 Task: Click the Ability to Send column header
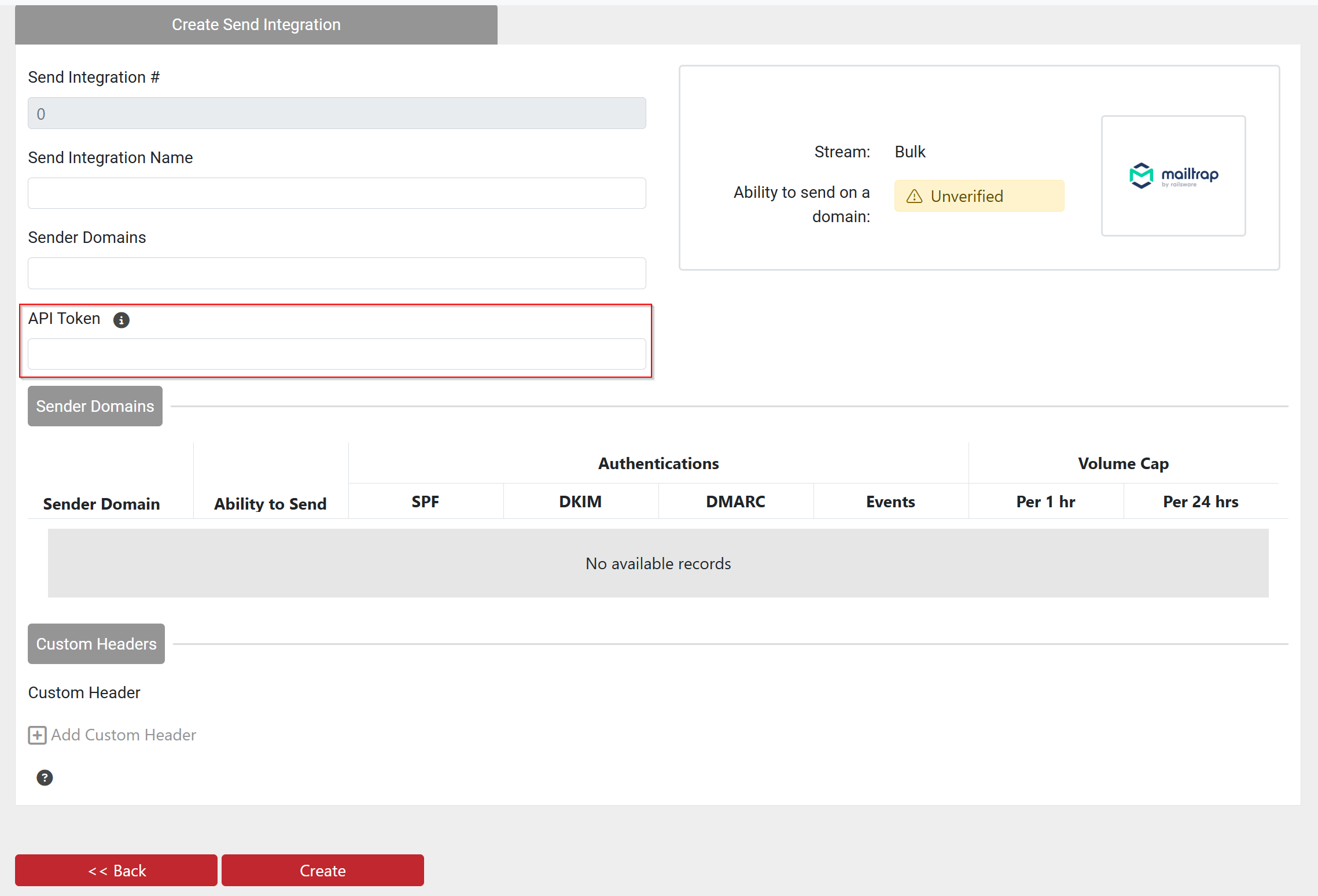point(270,504)
